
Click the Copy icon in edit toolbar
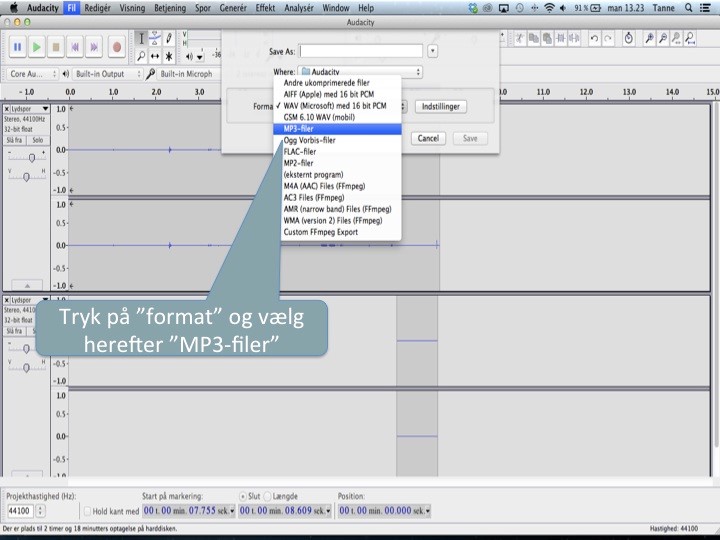point(534,39)
